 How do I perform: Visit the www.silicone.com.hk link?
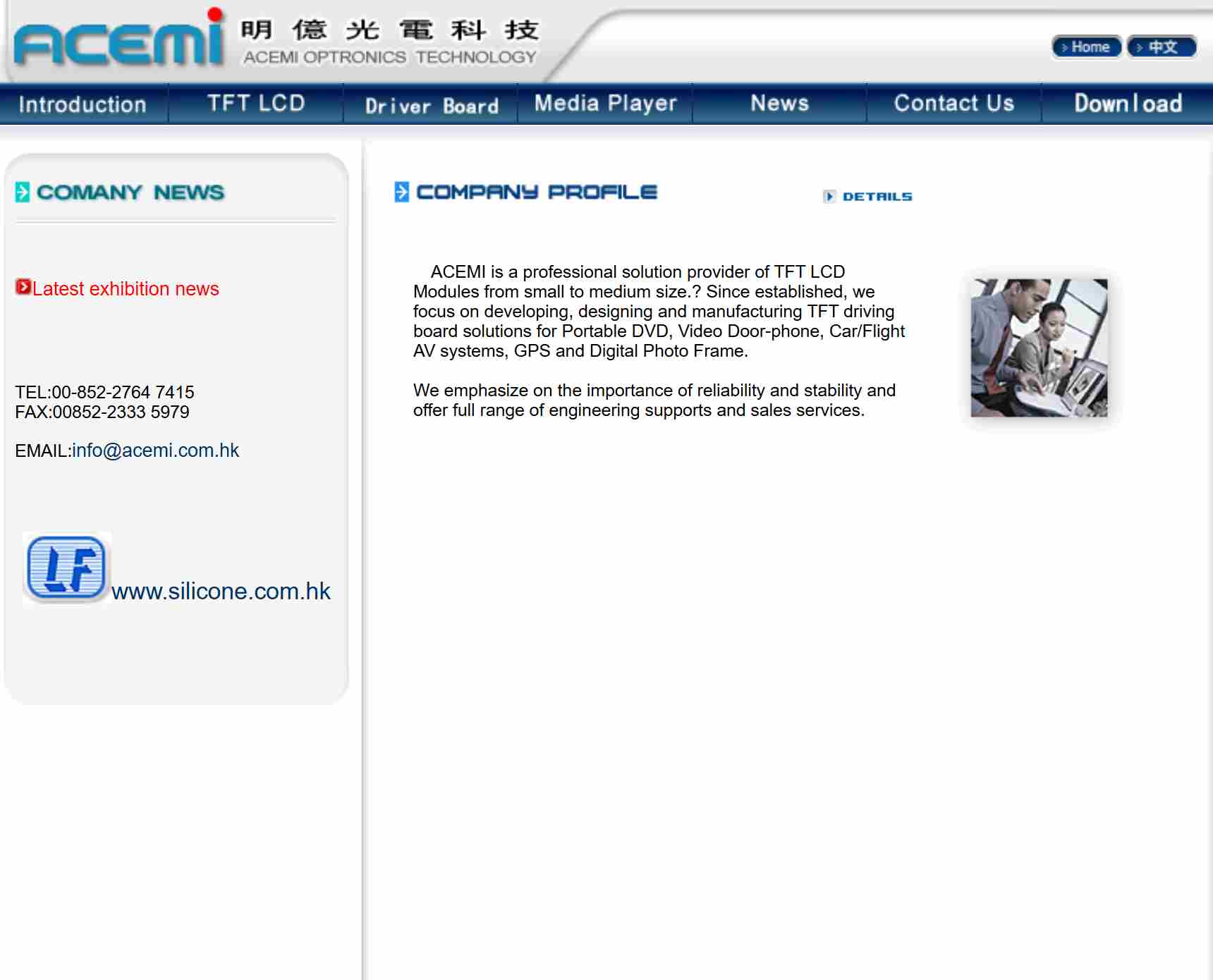(x=221, y=591)
